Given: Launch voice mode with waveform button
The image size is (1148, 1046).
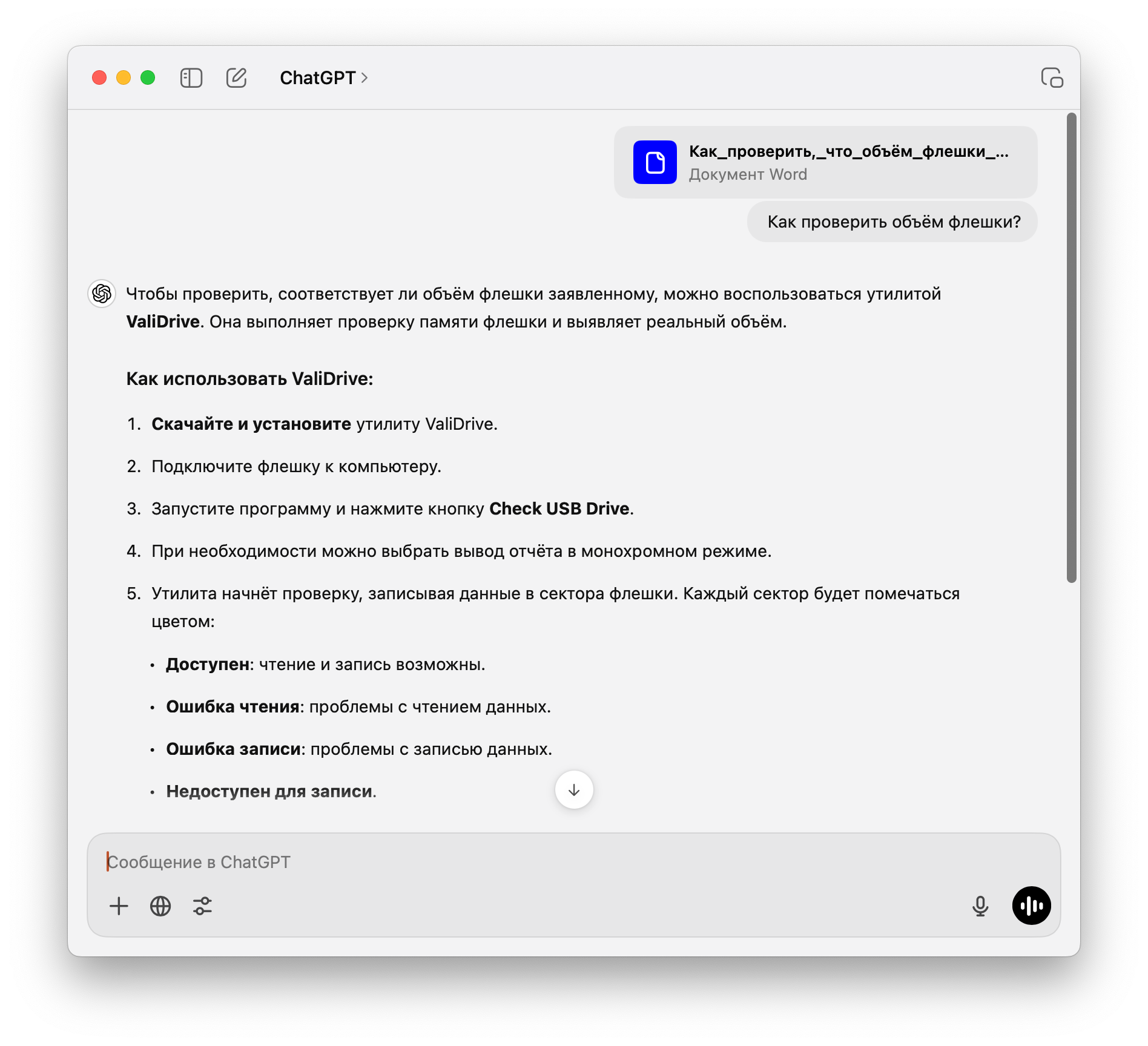Looking at the screenshot, I should click(1032, 906).
